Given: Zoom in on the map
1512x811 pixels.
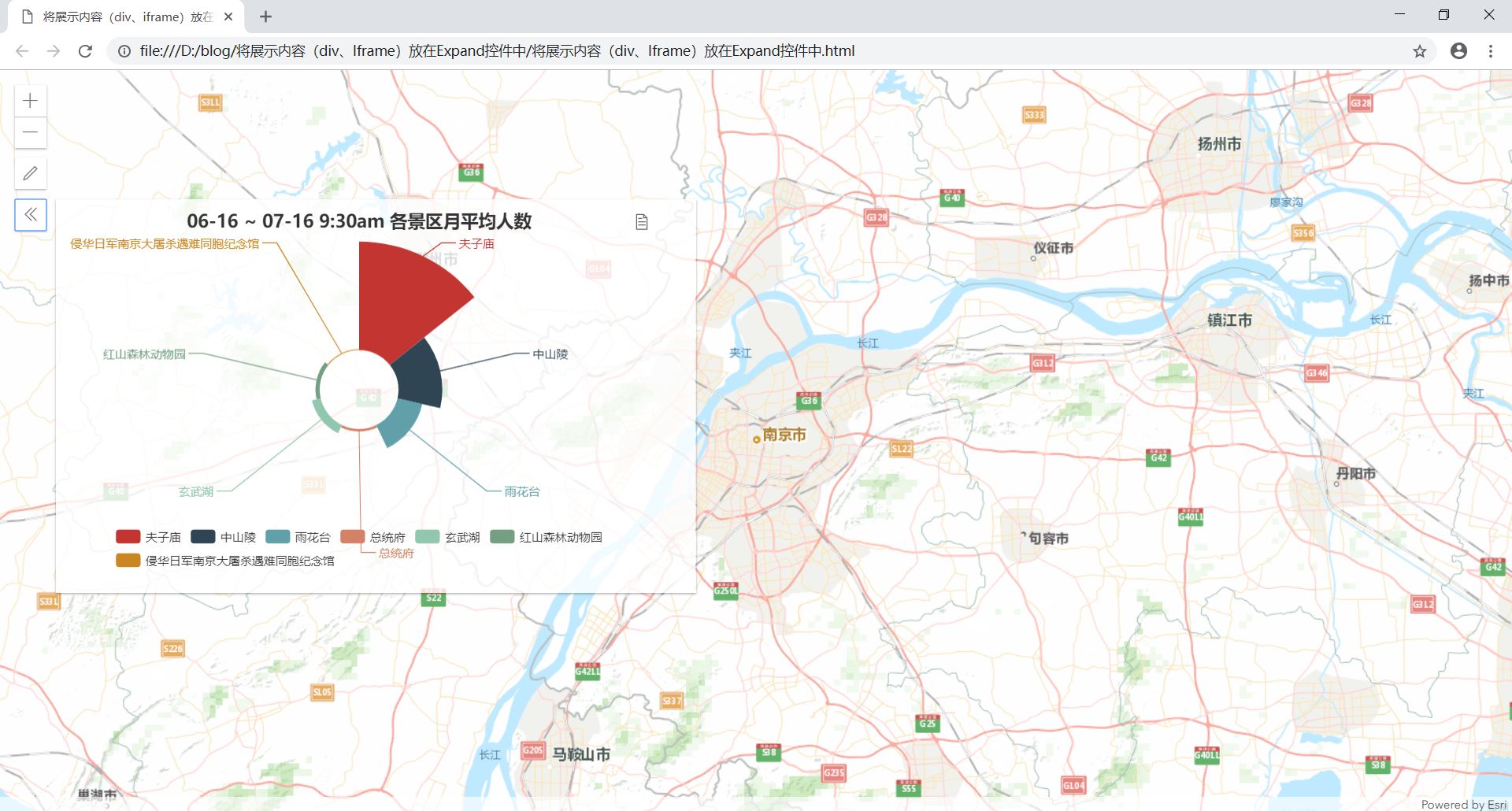Looking at the screenshot, I should (31, 101).
